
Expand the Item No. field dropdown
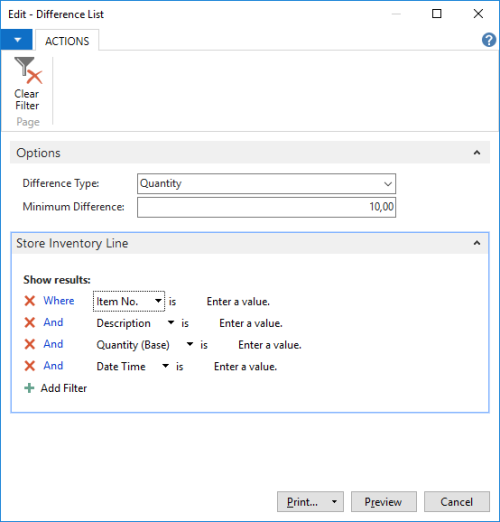pyautogui.click(x=158, y=301)
